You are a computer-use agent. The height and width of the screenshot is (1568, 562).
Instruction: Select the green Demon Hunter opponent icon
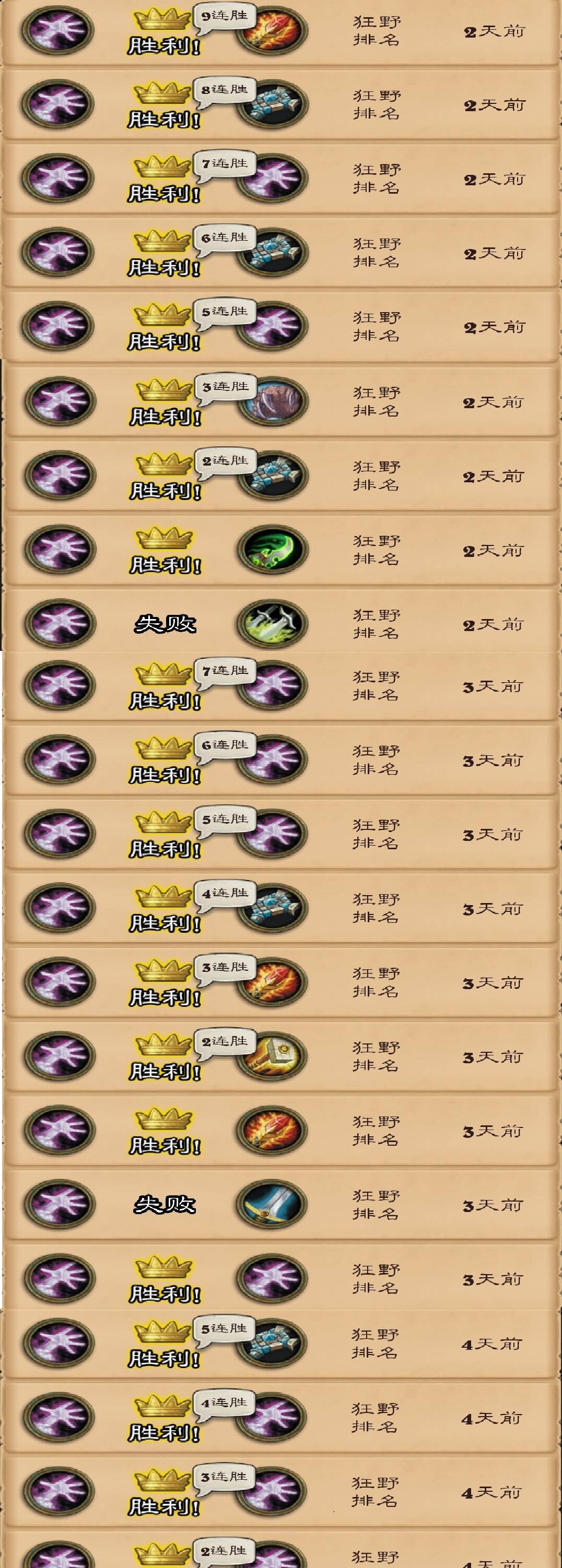pos(272,549)
